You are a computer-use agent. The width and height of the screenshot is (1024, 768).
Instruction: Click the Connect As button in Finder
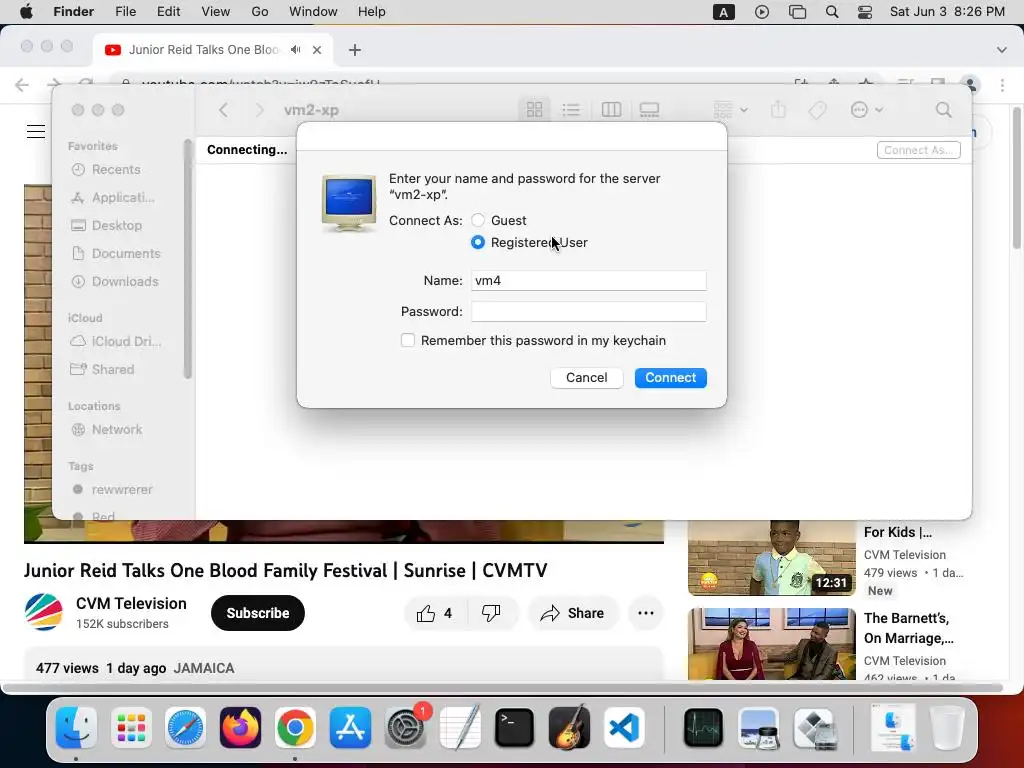[x=918, y=150]
